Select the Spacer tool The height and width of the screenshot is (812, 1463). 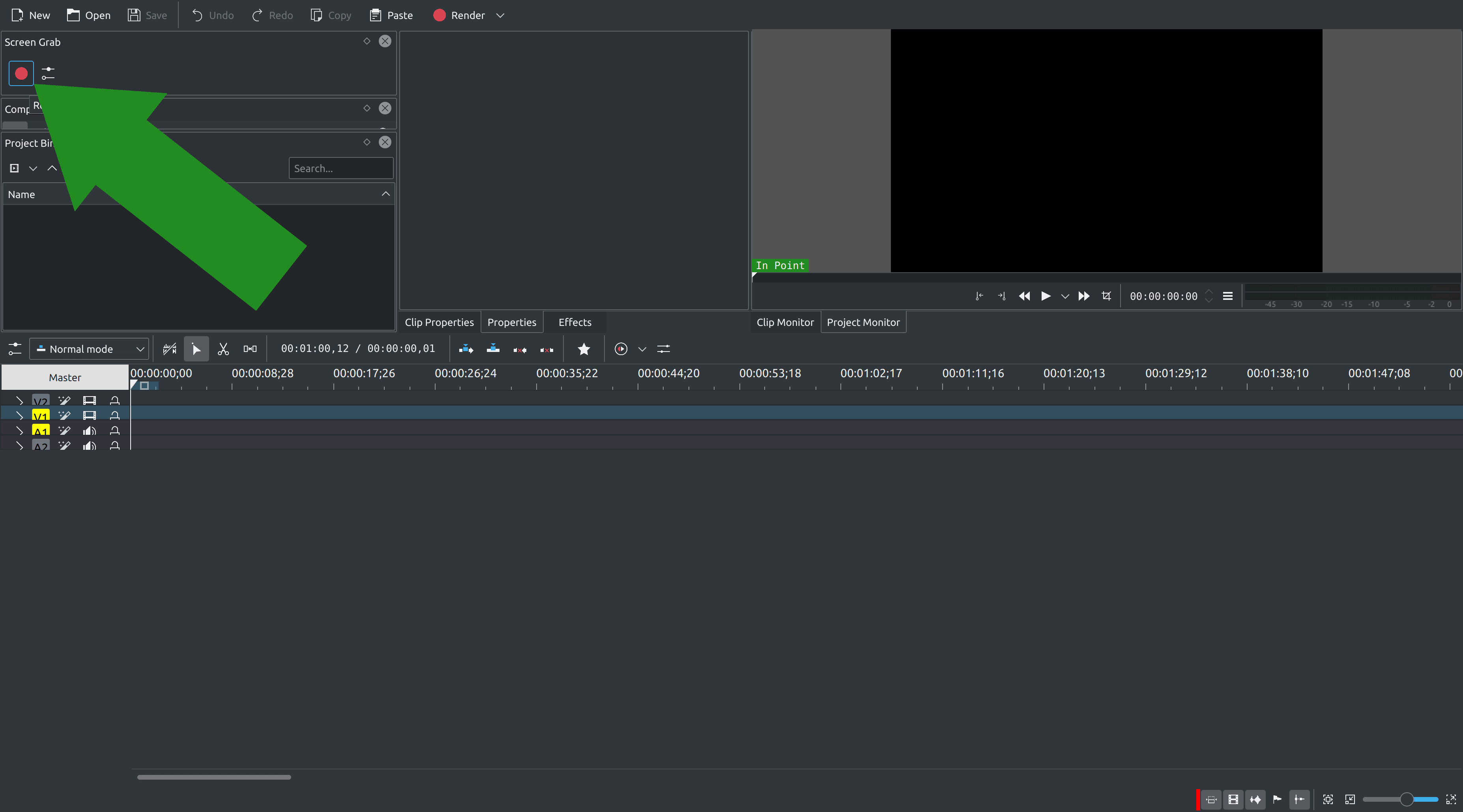pos(250,349)
